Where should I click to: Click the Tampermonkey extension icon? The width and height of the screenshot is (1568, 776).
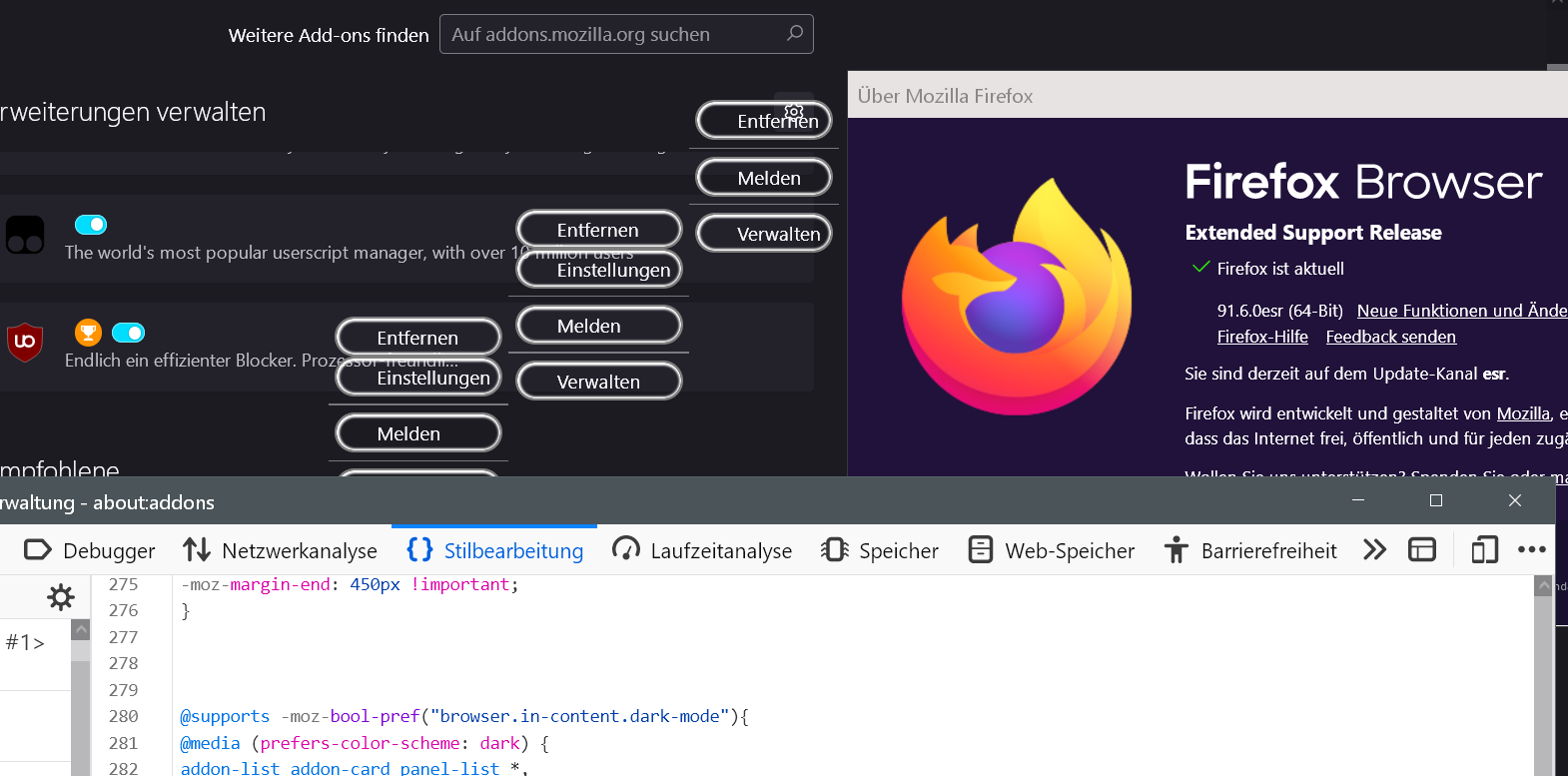[25, 235]
